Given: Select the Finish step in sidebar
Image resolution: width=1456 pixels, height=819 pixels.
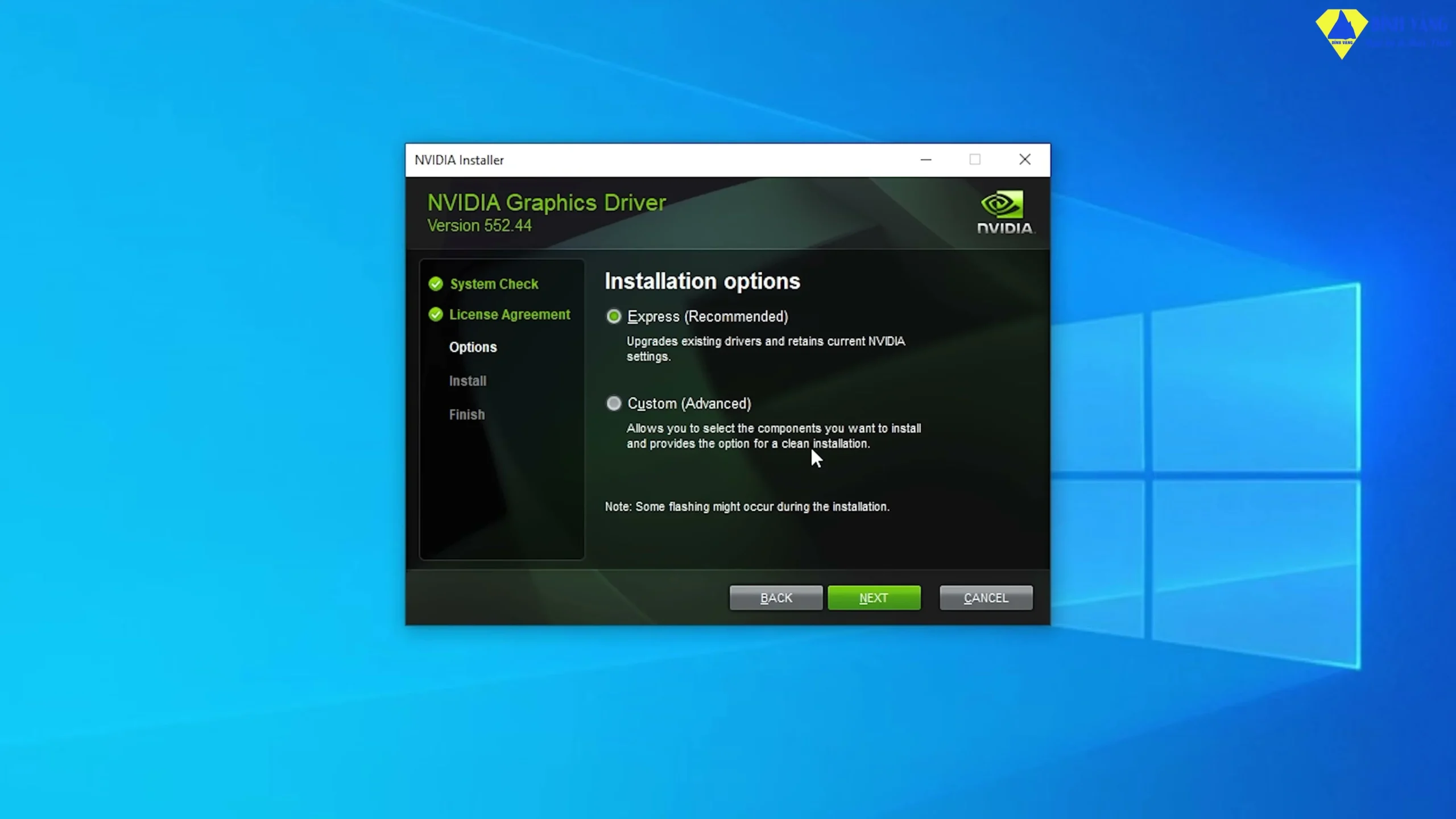Looking at the screenshot, I should 467,414.
